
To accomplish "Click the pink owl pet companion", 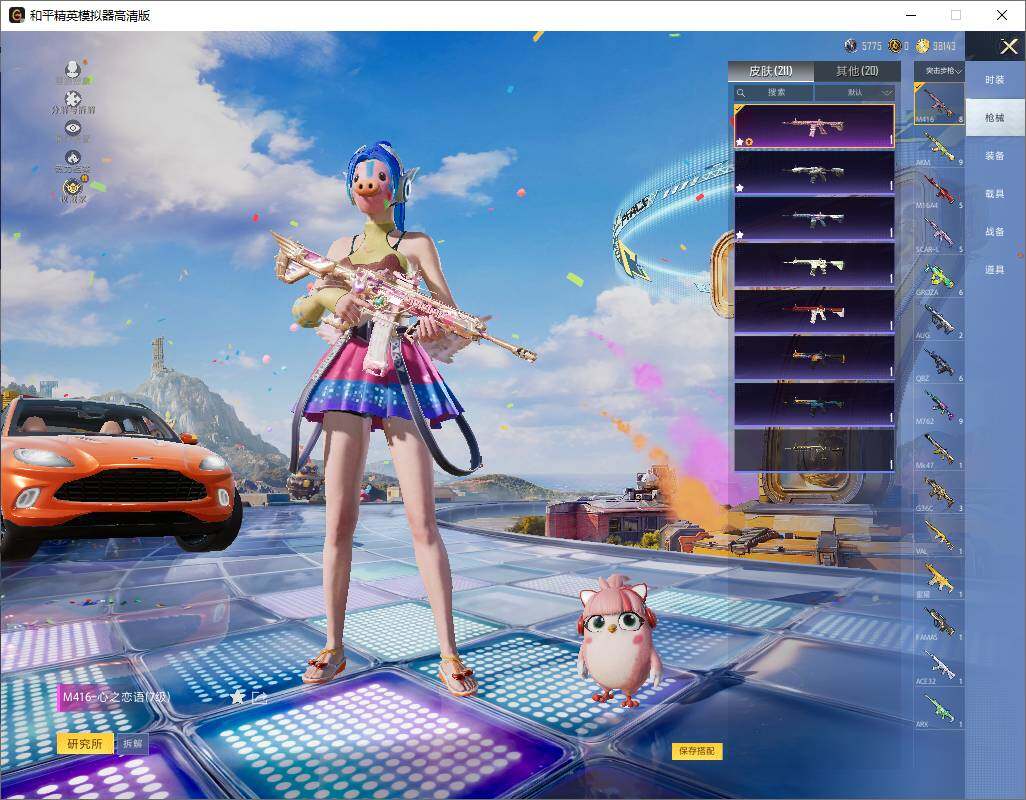I will click(618, 641).
